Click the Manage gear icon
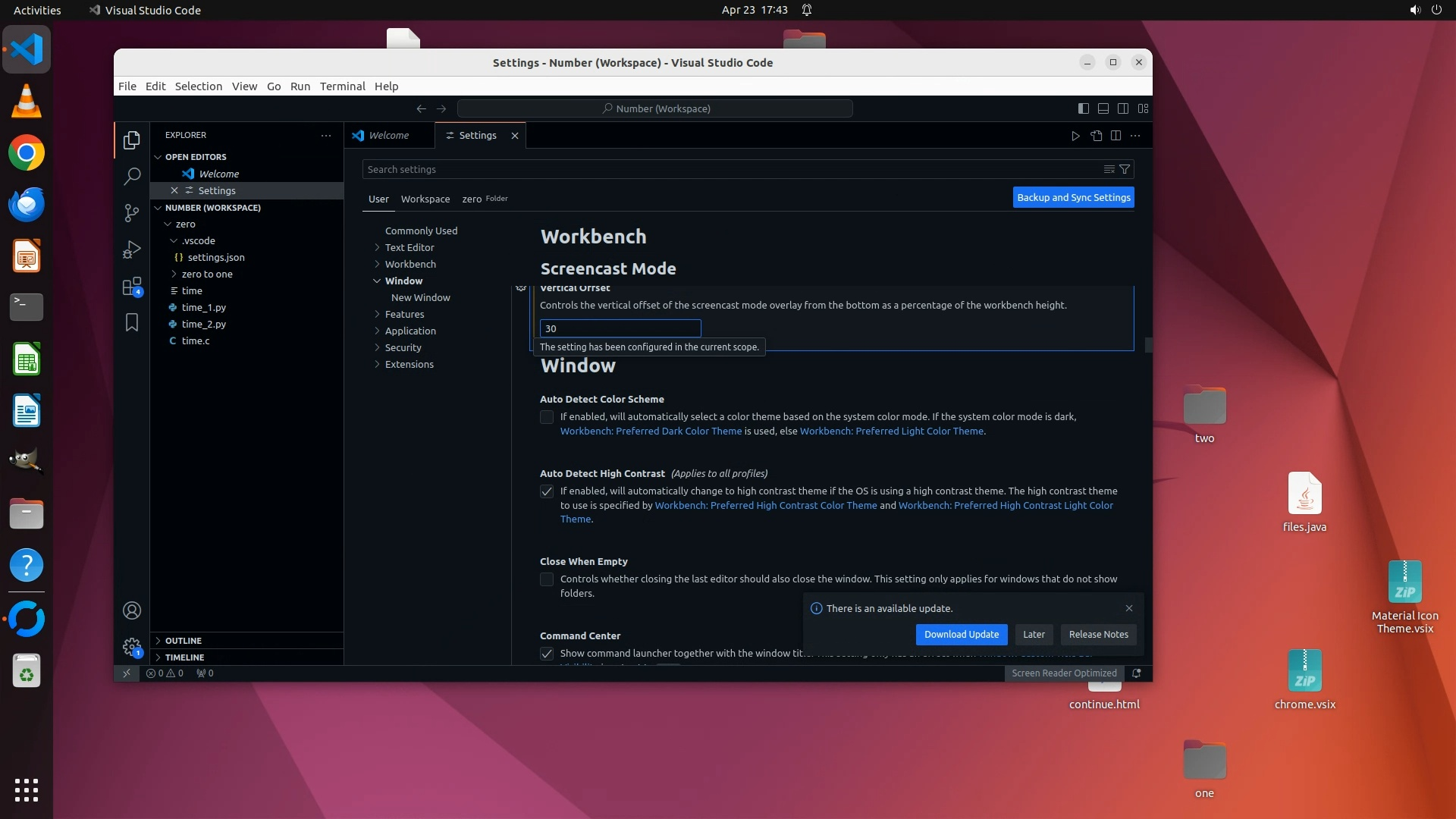The image size is (1456, 819). click(132, 647)
